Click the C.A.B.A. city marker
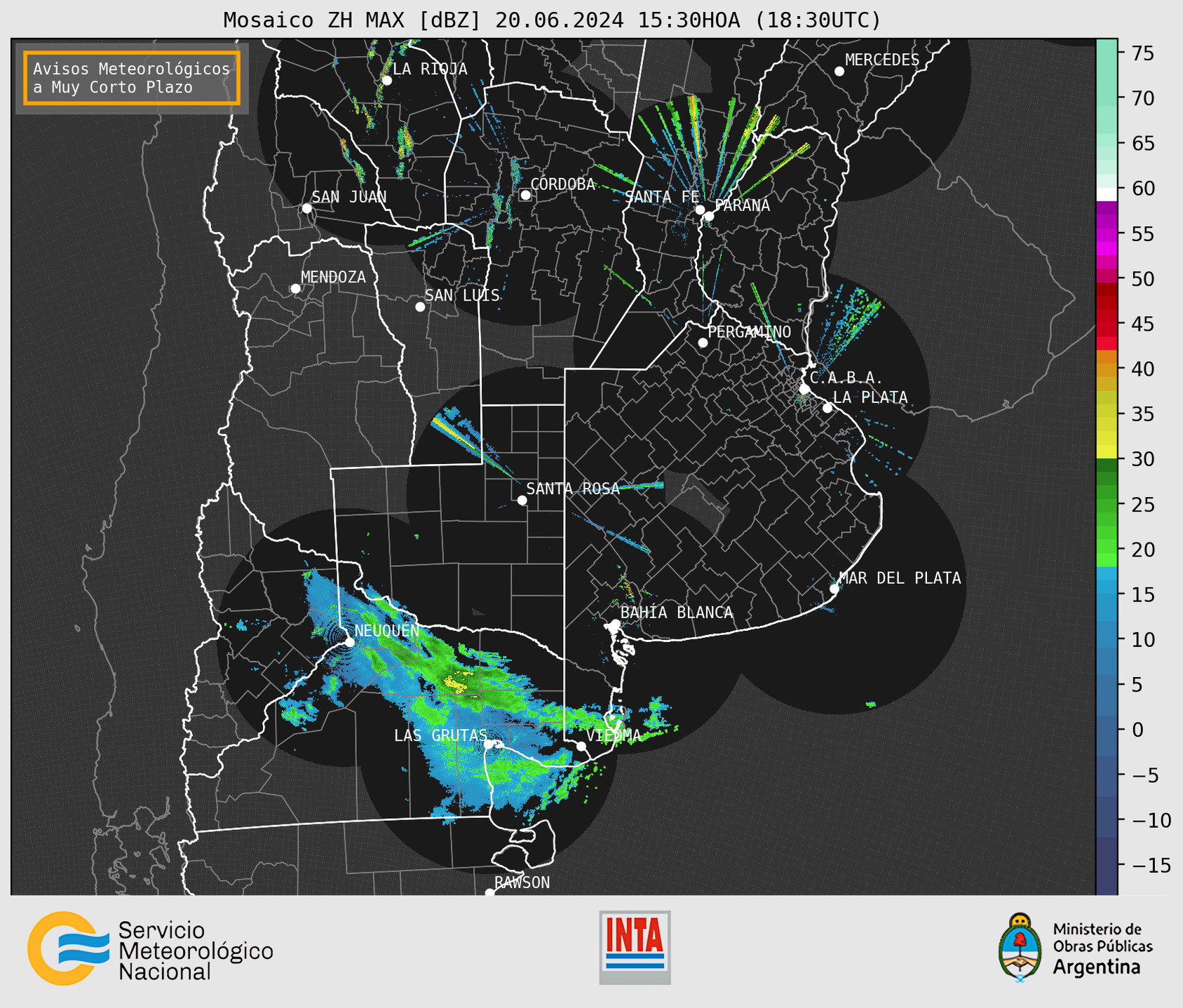1183x1008 pixels. [x=805, y=389]
